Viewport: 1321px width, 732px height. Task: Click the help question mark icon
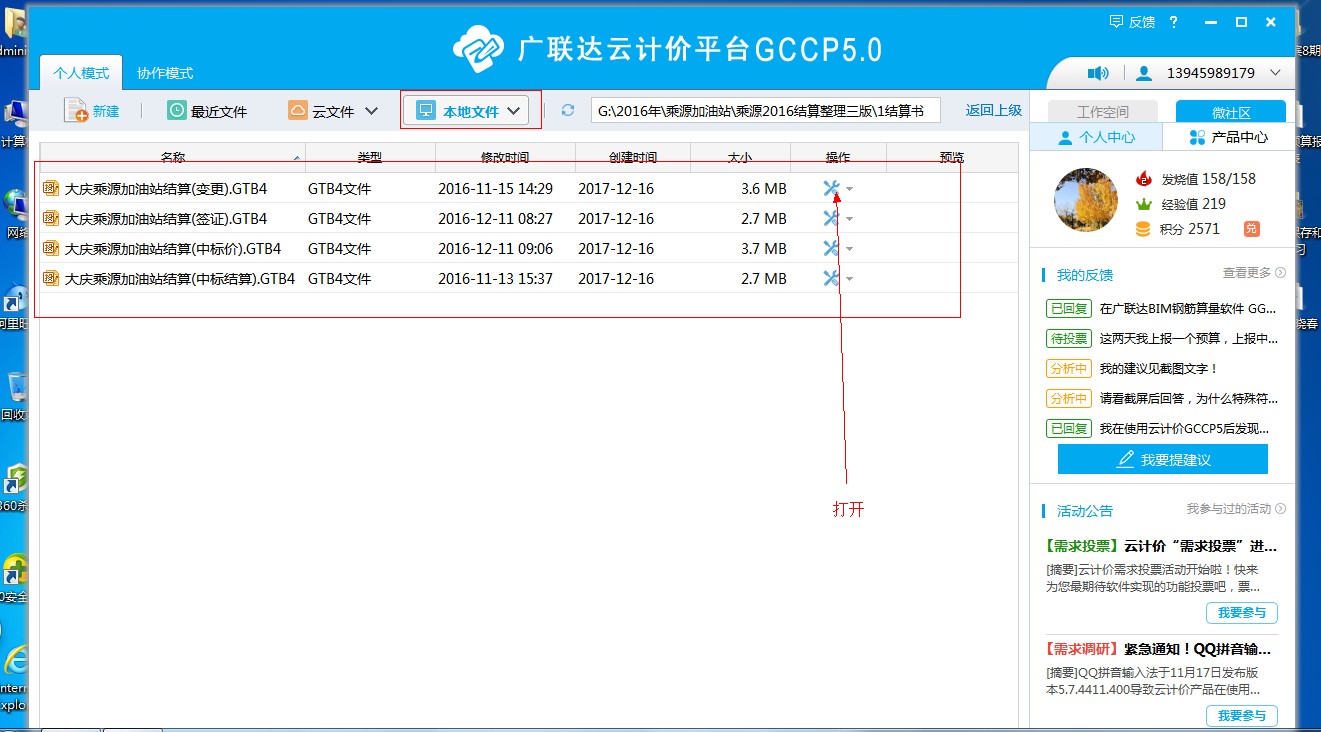pos(1173,21)
